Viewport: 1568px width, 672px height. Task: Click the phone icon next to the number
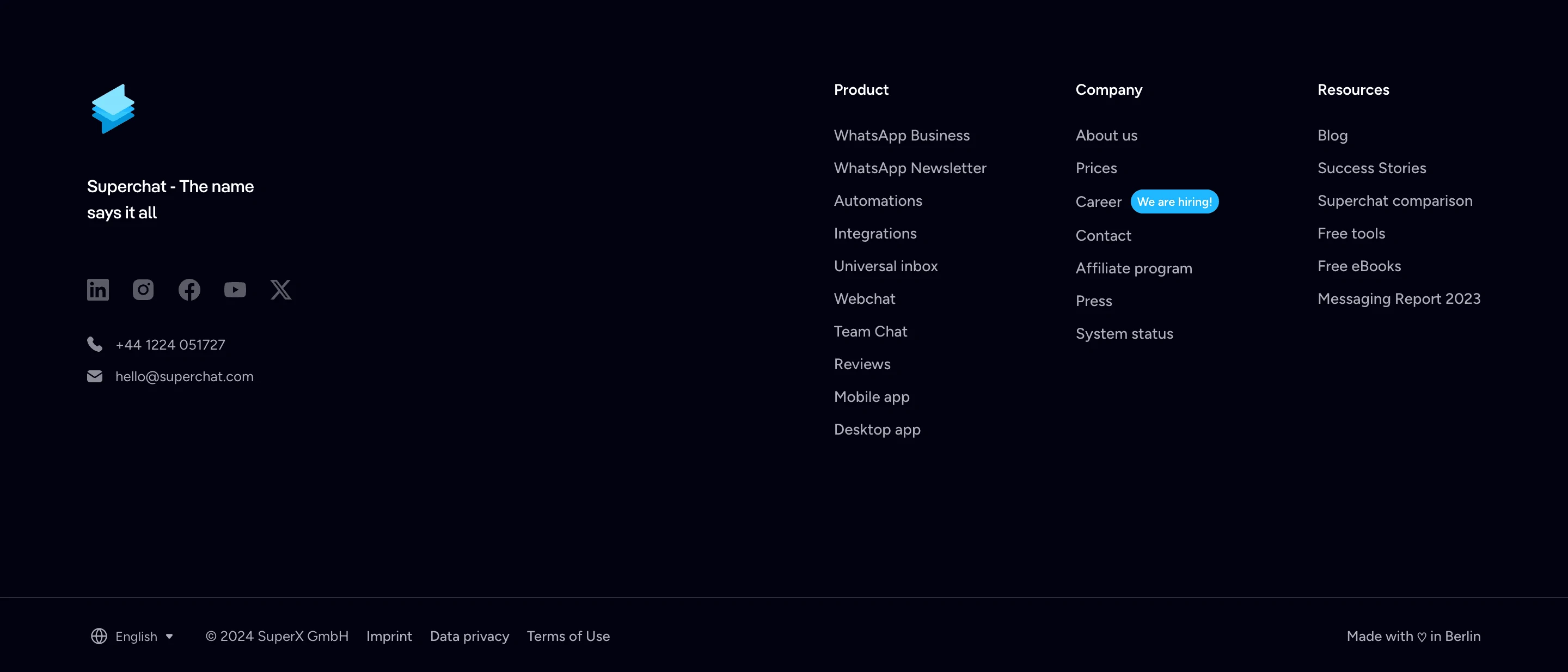point(95,344)
